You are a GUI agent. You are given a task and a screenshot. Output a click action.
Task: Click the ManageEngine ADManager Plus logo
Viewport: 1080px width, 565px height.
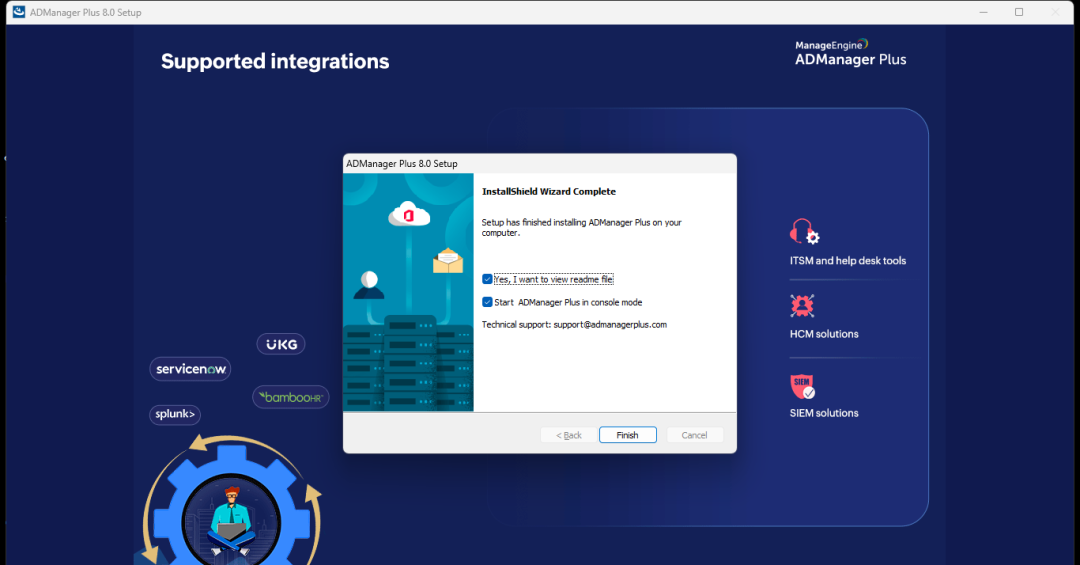pos(851,53)
